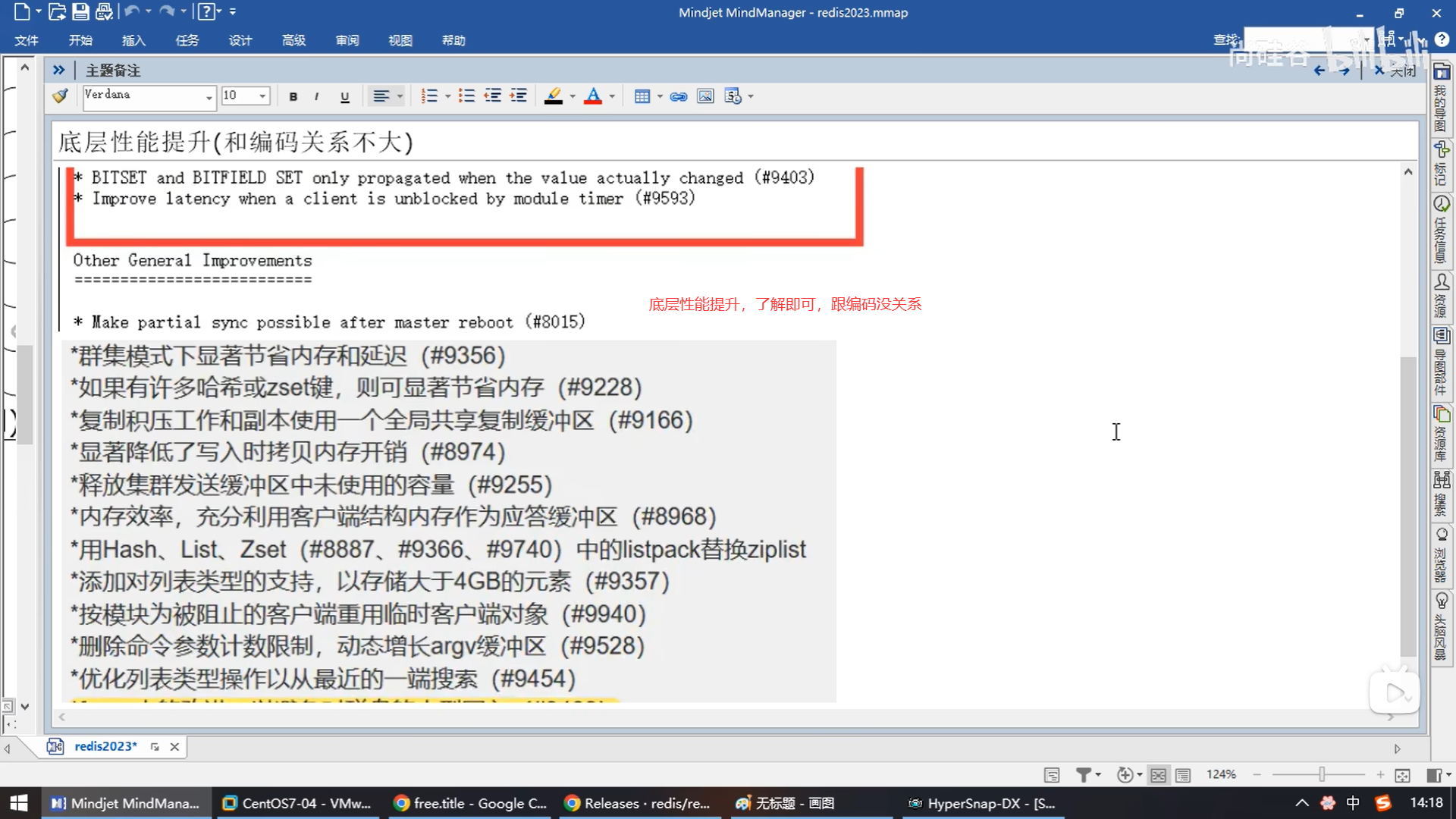The width and height of the screenshot is (1456, 819).
Task: Toggle italic formatting in notes toolbar
Action: pos(316,96)
